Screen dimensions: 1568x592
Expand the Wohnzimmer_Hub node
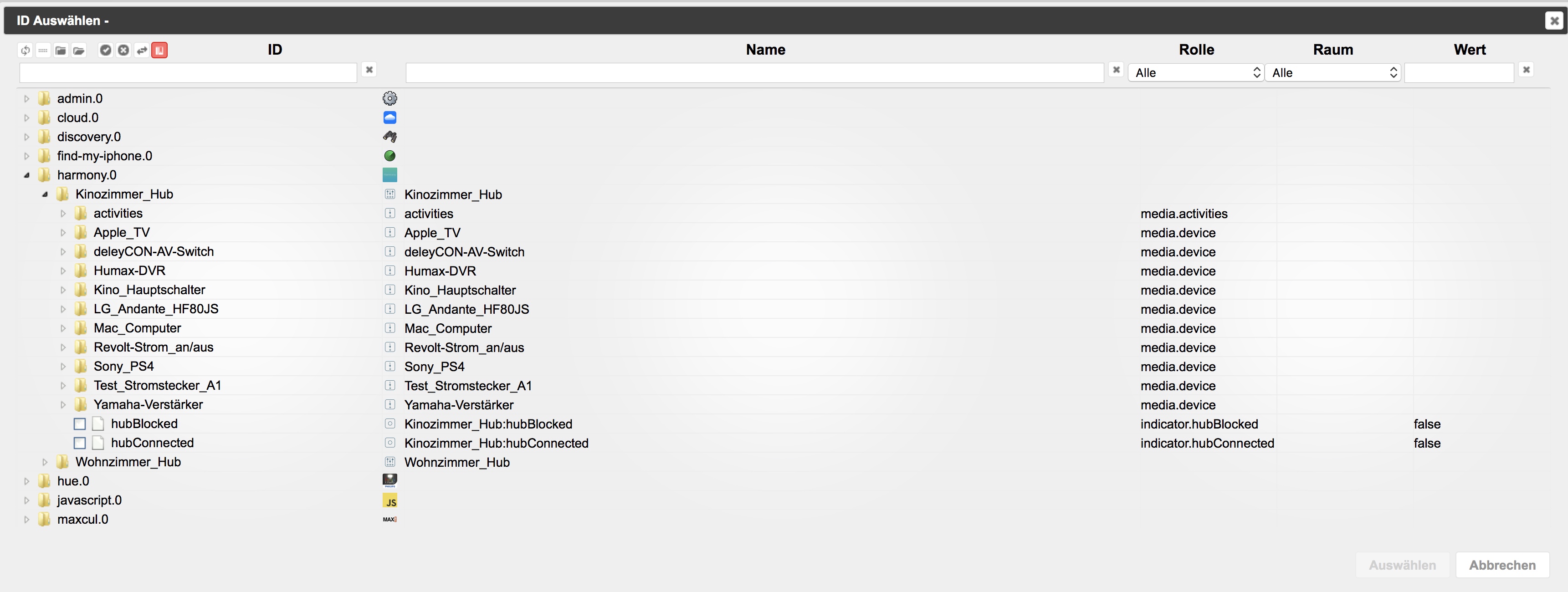tap(45, 462)
